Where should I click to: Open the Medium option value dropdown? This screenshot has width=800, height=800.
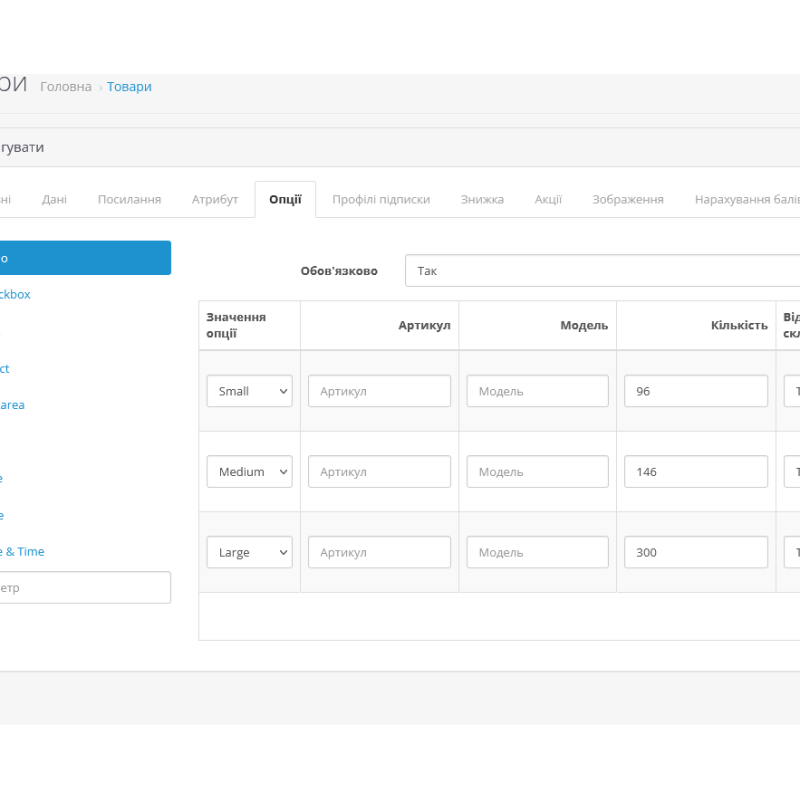point(249,472)
